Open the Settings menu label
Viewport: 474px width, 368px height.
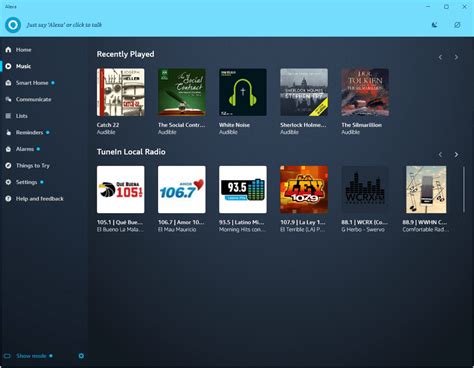pos(26,182)
